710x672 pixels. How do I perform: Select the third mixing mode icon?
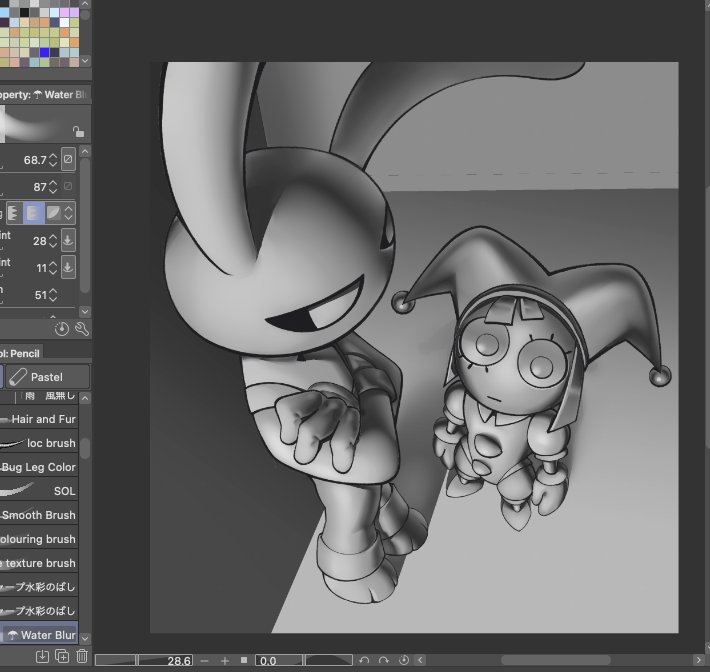53,212
